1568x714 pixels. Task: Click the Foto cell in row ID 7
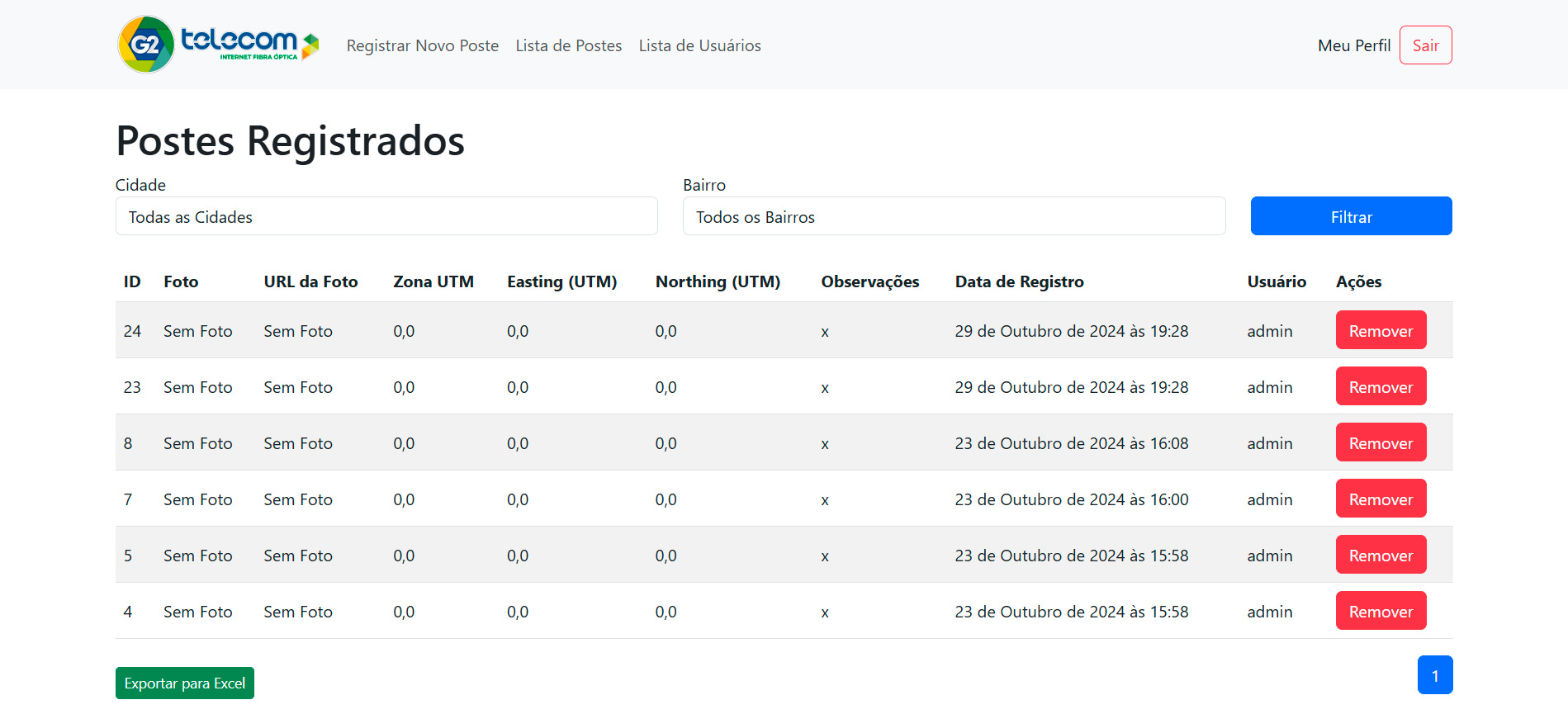pyautogui.click(x=198, y=499)
